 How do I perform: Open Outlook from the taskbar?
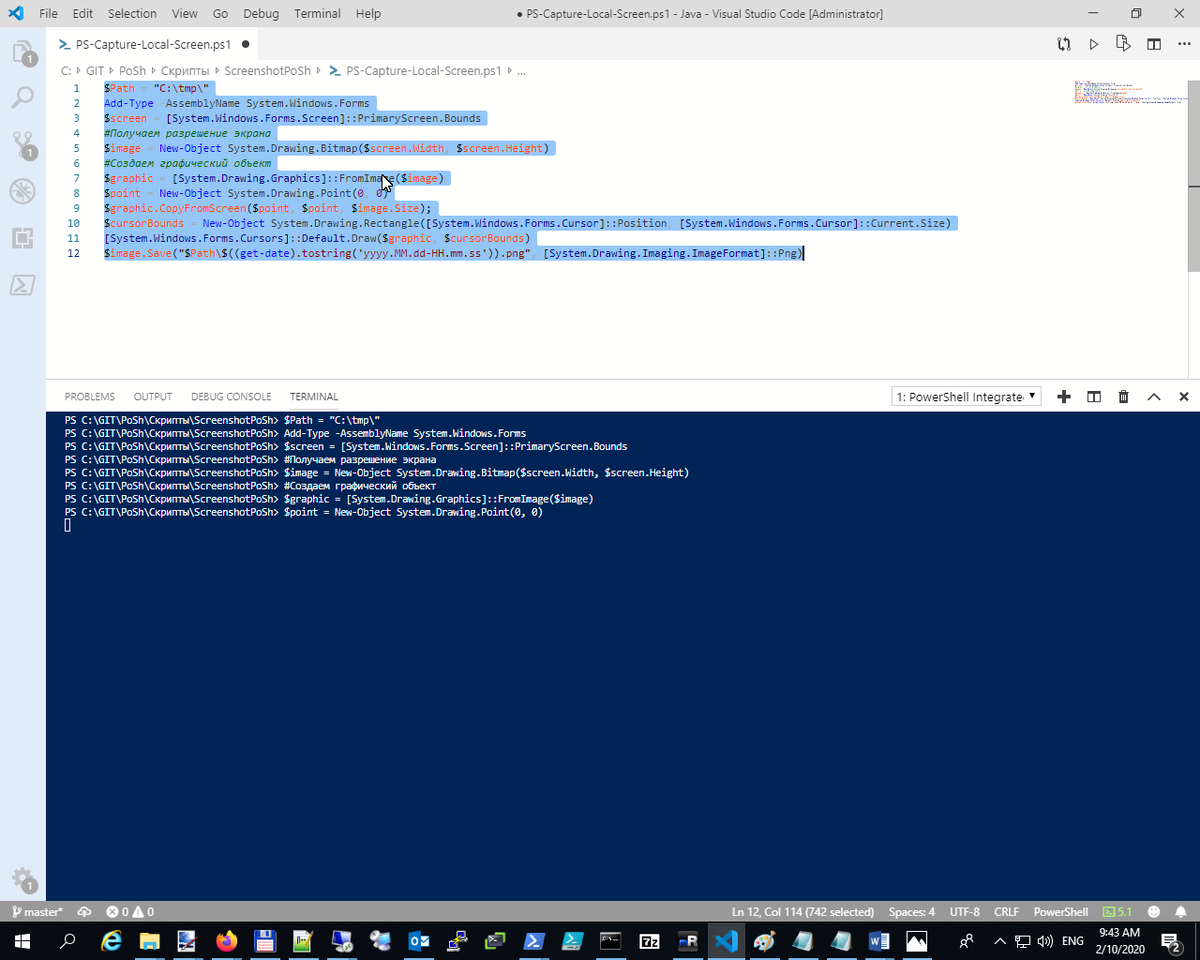pyautogui.click(x=419, y=941)
